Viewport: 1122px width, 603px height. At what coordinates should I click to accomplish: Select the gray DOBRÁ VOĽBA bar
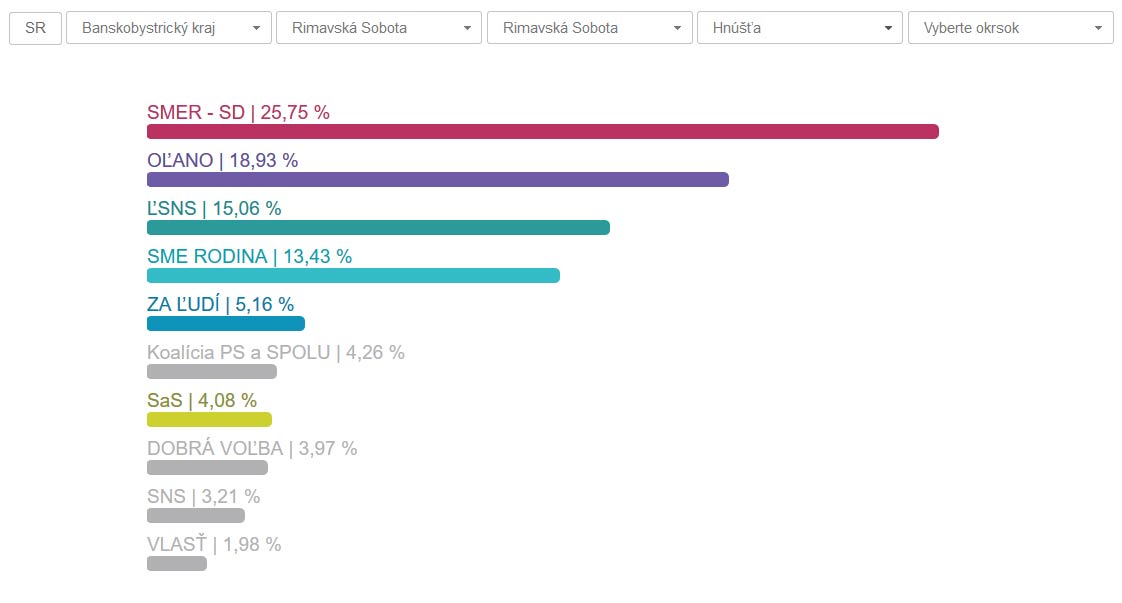tap(207, 468)
